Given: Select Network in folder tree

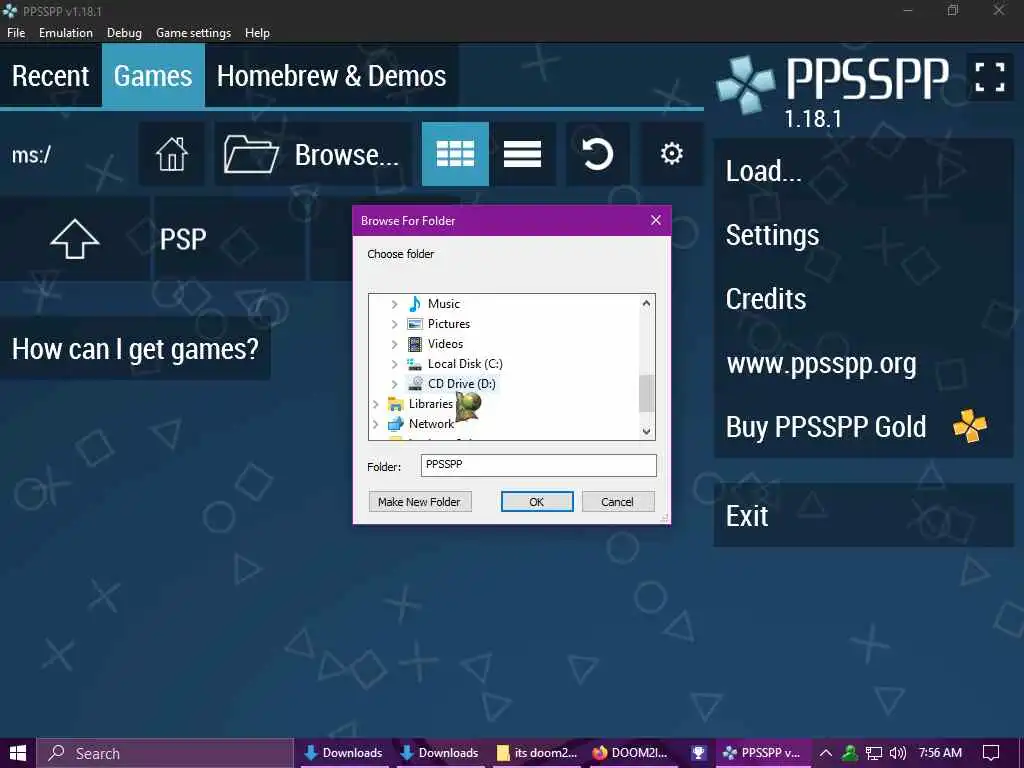Looking at the screenshot, I should tap(431, 424).
